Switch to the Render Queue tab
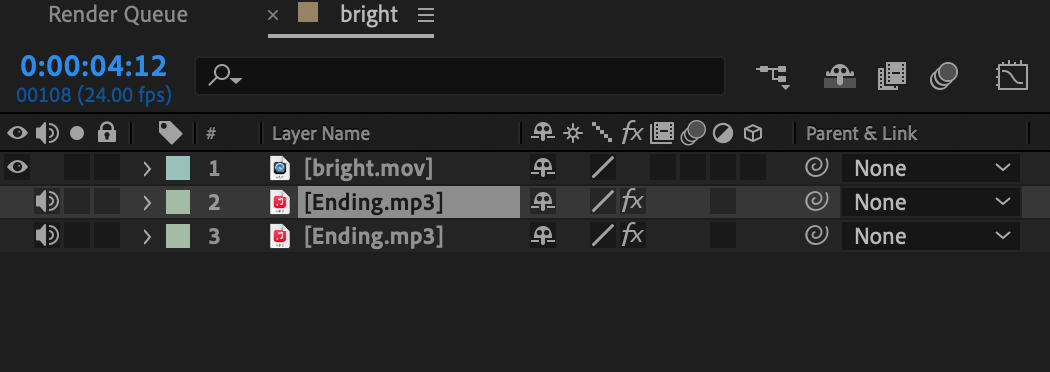 pos(118,15)
